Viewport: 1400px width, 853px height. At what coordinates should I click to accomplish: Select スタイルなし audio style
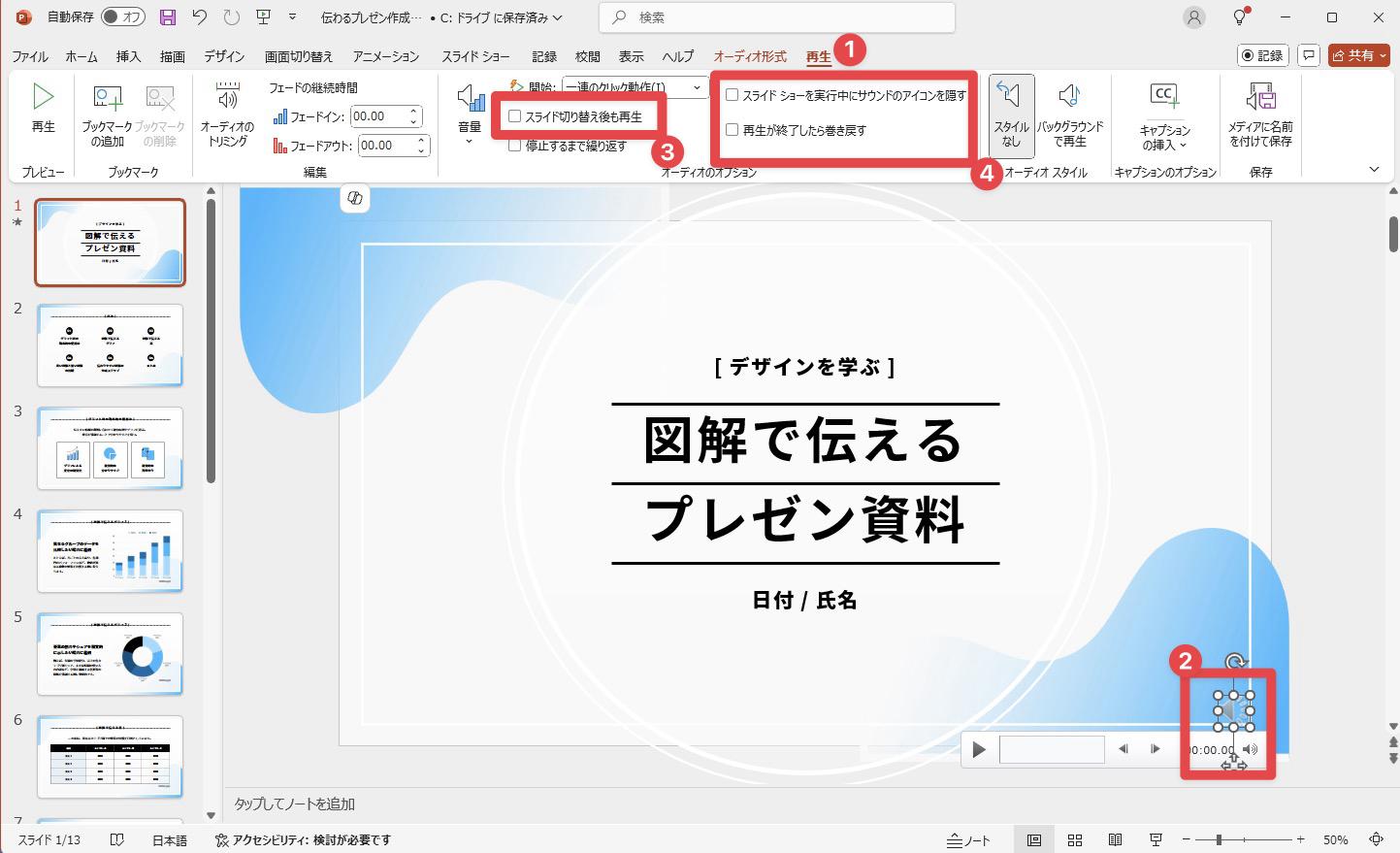pyautogui.click(x=1011, y=115)
